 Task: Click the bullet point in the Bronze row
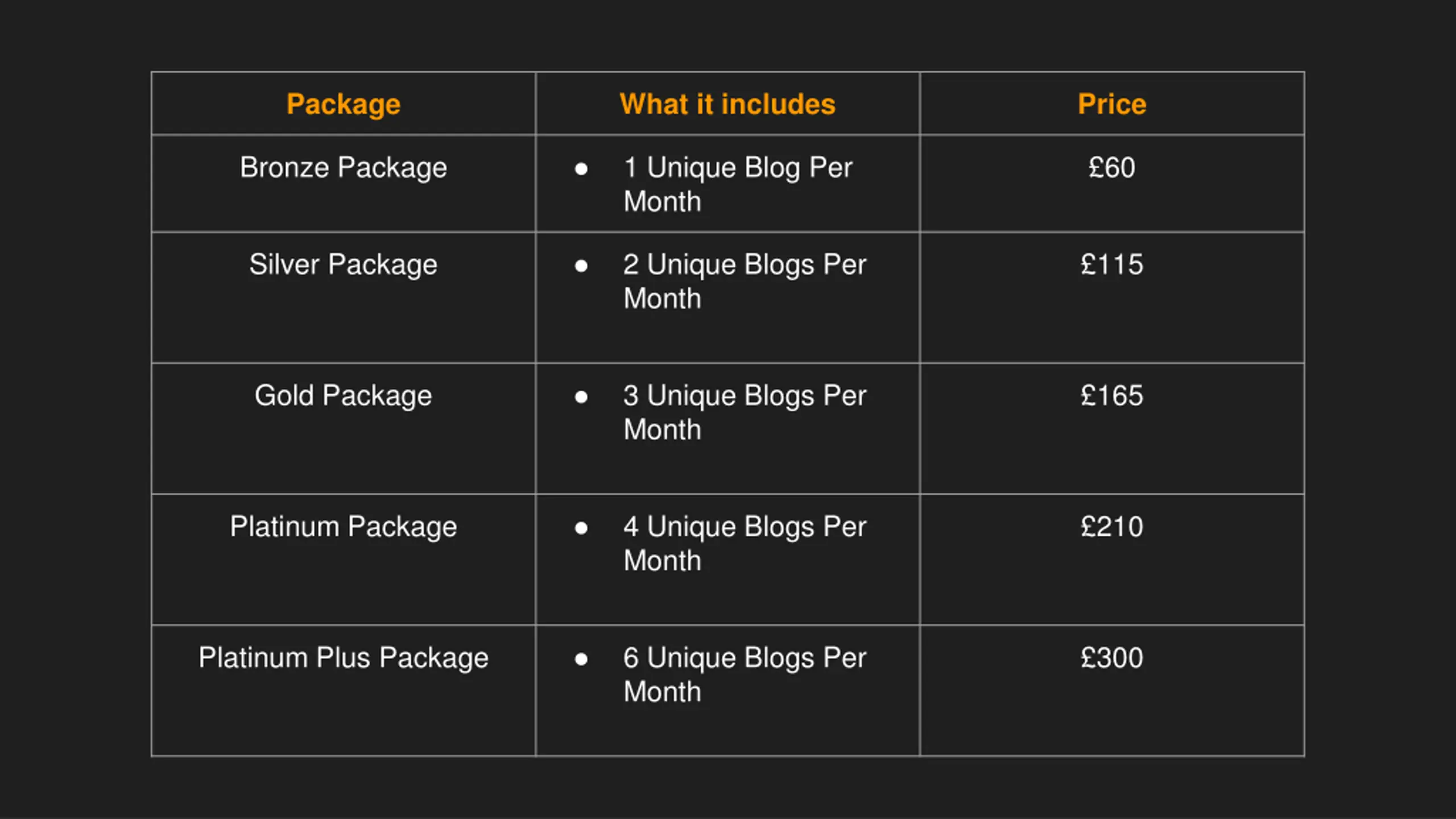581,169
